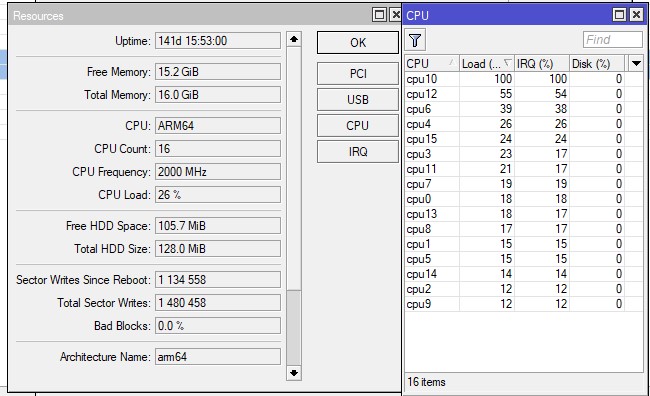Select the cpu4 row
The height and width of the screenshot is (396, 650).
pyautogui.click(x=524, y=124)
